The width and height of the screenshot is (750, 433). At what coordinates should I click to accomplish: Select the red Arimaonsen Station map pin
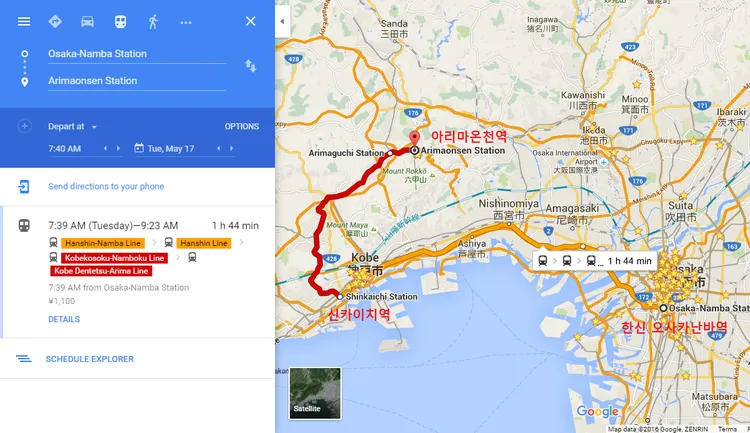coord(414,137)
